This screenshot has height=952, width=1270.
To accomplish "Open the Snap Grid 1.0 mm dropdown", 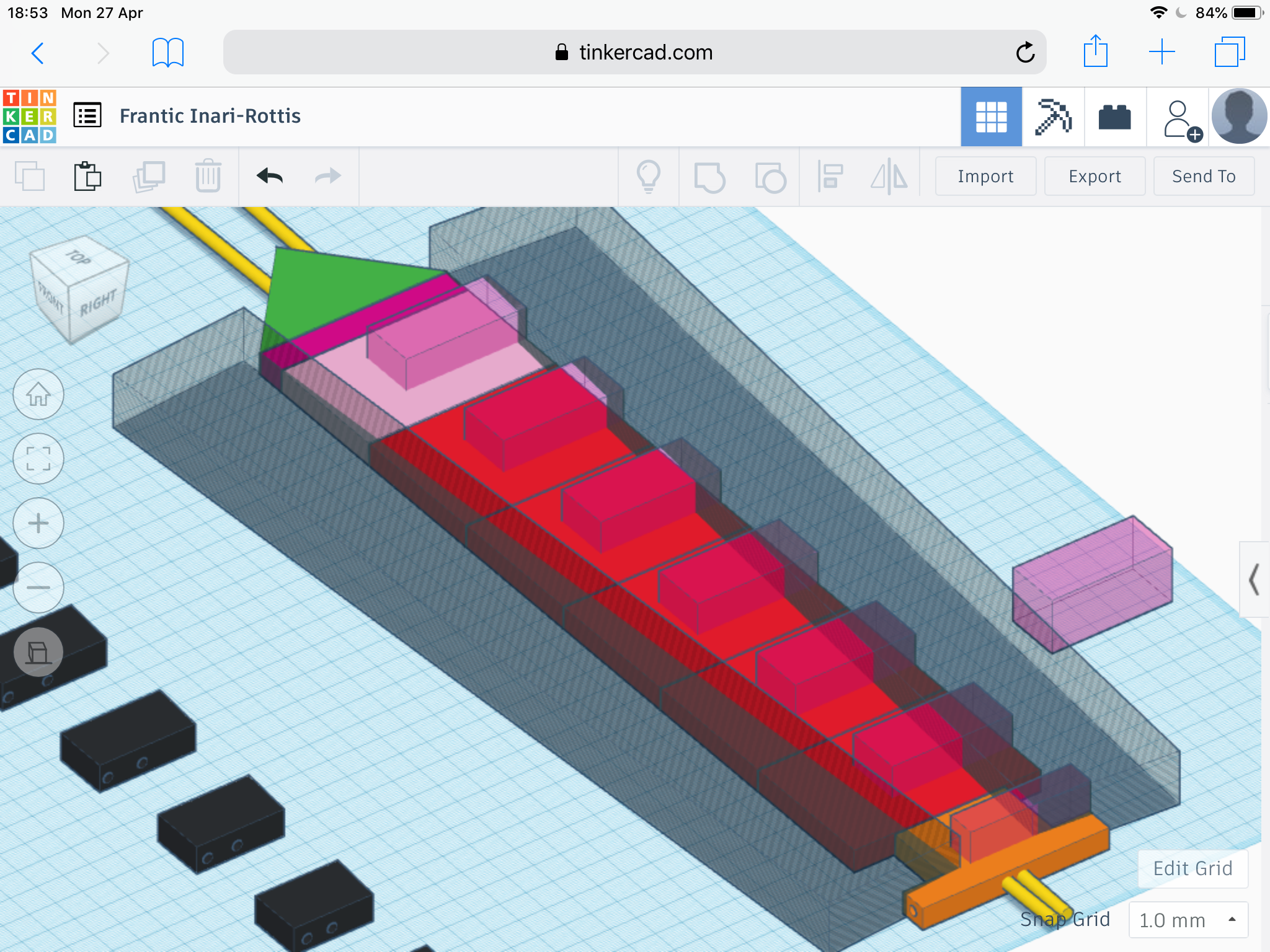I will [1188, 920].
